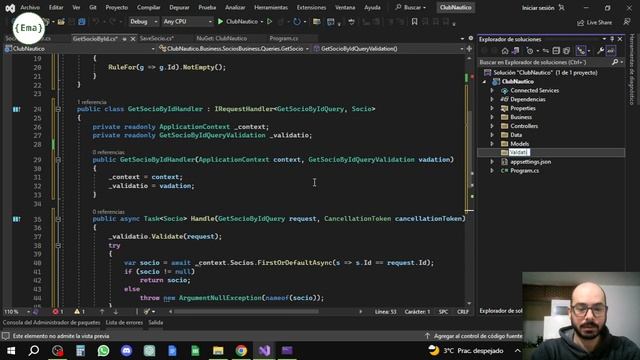Click the Visual Studio taskbar icon
640x360 pixels.
coord(264,351)
